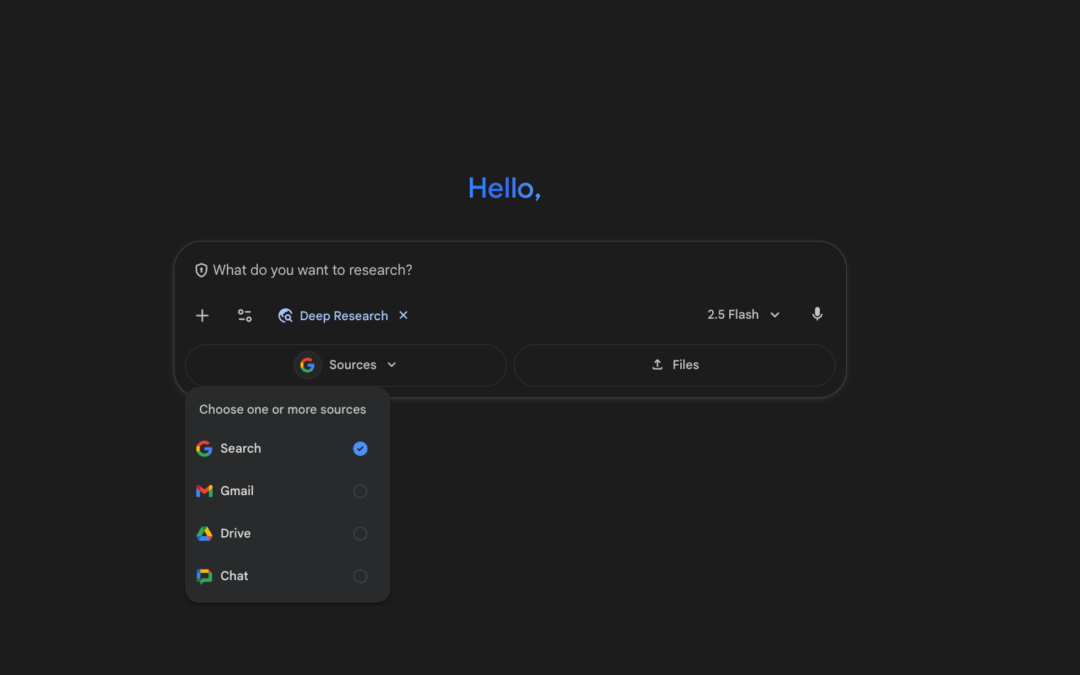Viewport: 1080px width, 675px height.
Task: Click the Files button
Action: tap(675, 364)
